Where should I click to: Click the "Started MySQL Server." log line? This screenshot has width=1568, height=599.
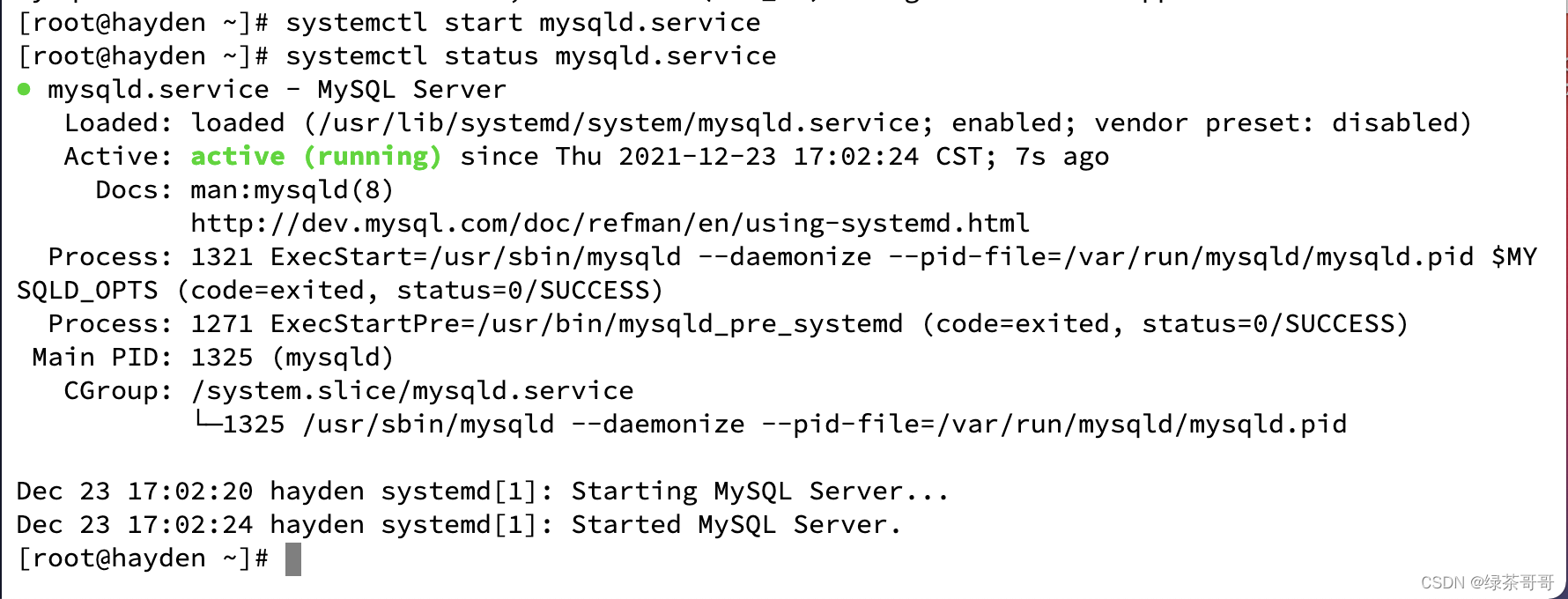coord(736,525)
